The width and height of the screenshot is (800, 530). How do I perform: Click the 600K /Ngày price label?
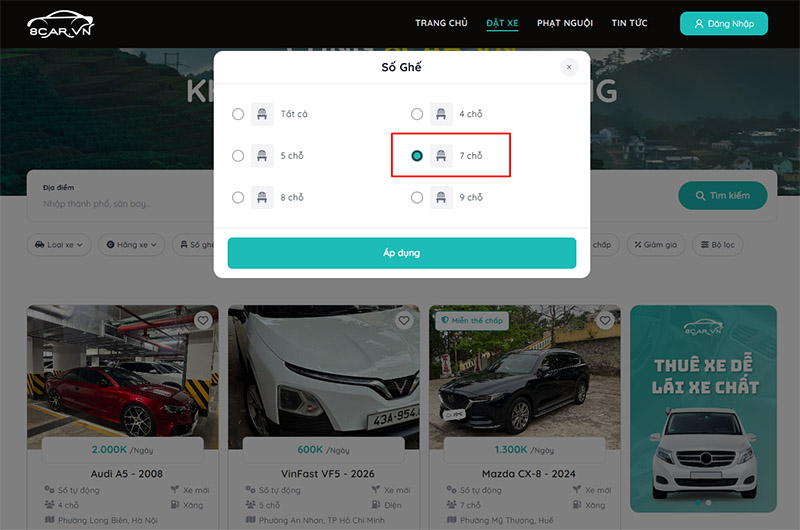click(x=323, y=450)
